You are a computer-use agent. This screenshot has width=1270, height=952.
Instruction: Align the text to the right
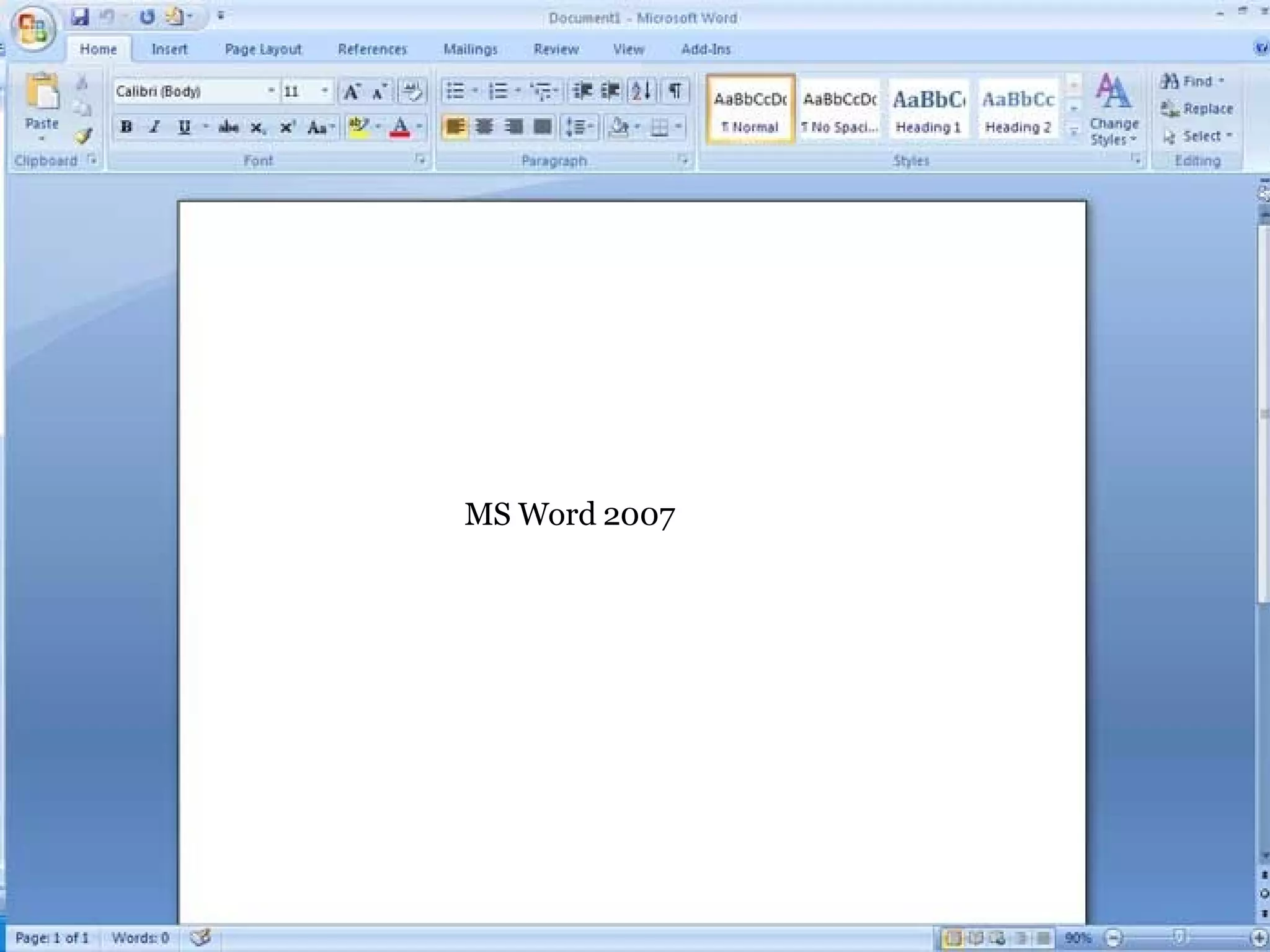tap(513, 127)
